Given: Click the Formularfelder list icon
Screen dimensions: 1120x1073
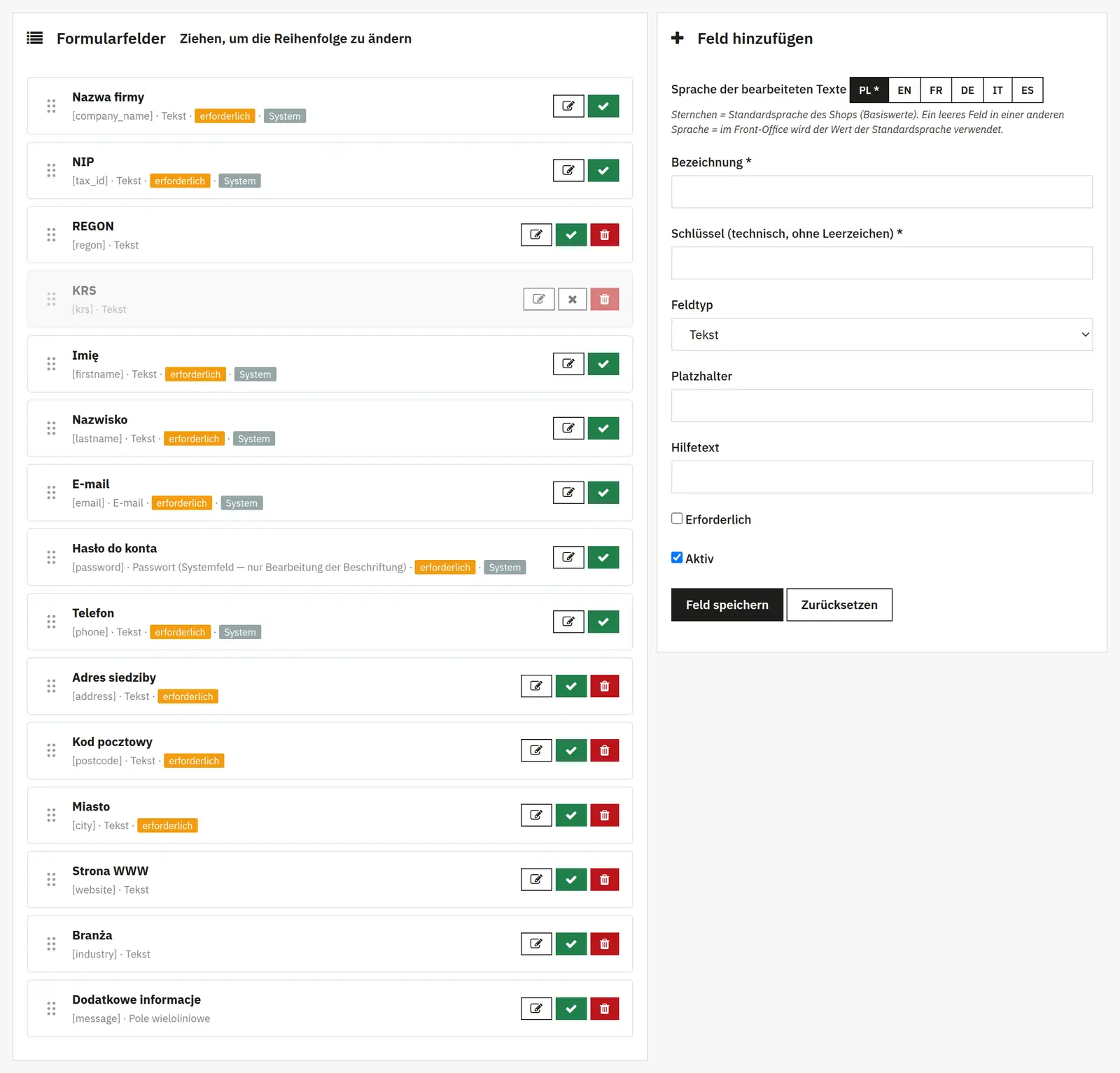Looking at the screenshot, I should [x=35, y=38].
